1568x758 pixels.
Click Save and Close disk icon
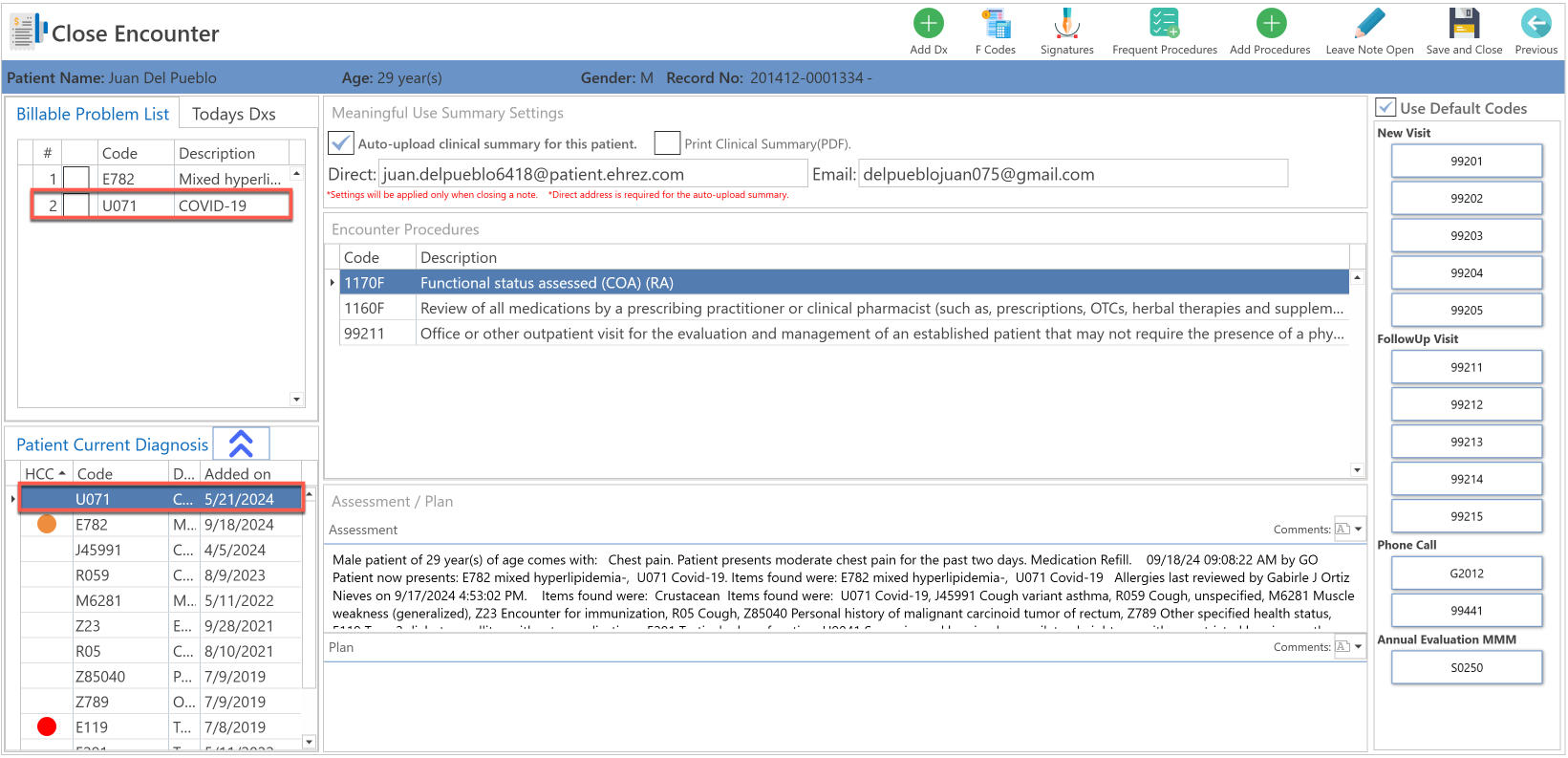click(x=1464, y=23)
